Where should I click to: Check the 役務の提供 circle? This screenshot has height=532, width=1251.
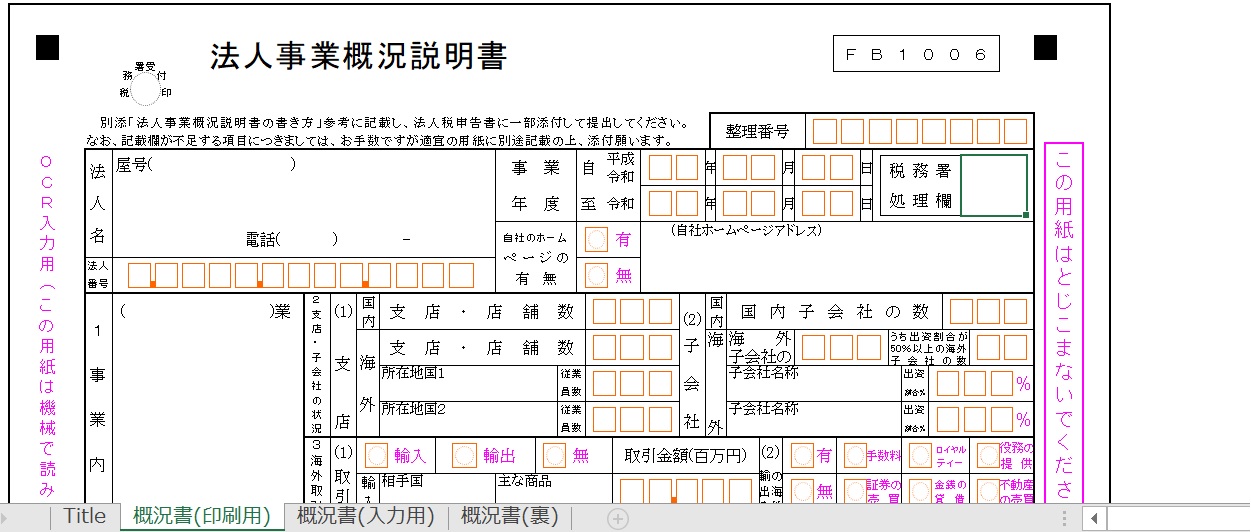(988, 455)
